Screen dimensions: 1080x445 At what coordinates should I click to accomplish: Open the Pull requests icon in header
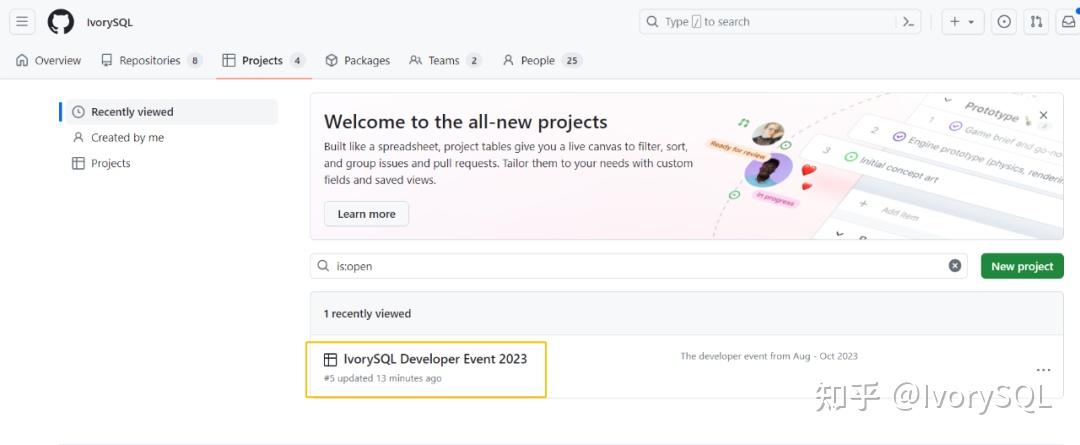[1036, 22]
